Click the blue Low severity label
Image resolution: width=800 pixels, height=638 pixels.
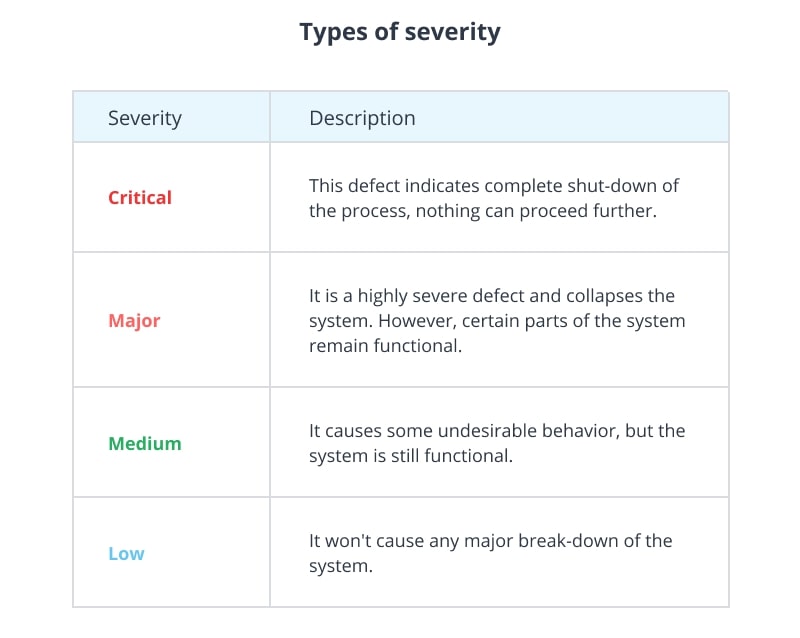[126, 553]
